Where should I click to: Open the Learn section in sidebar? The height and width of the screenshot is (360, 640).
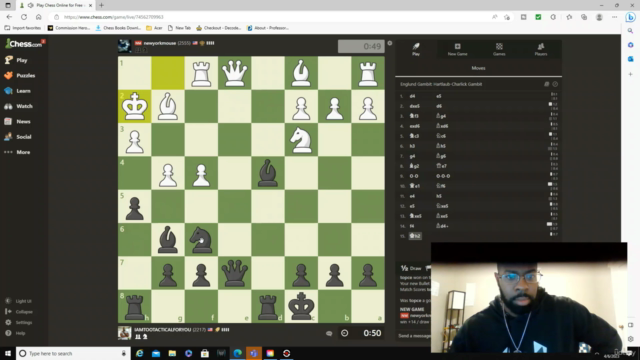(x=18, y=91)
